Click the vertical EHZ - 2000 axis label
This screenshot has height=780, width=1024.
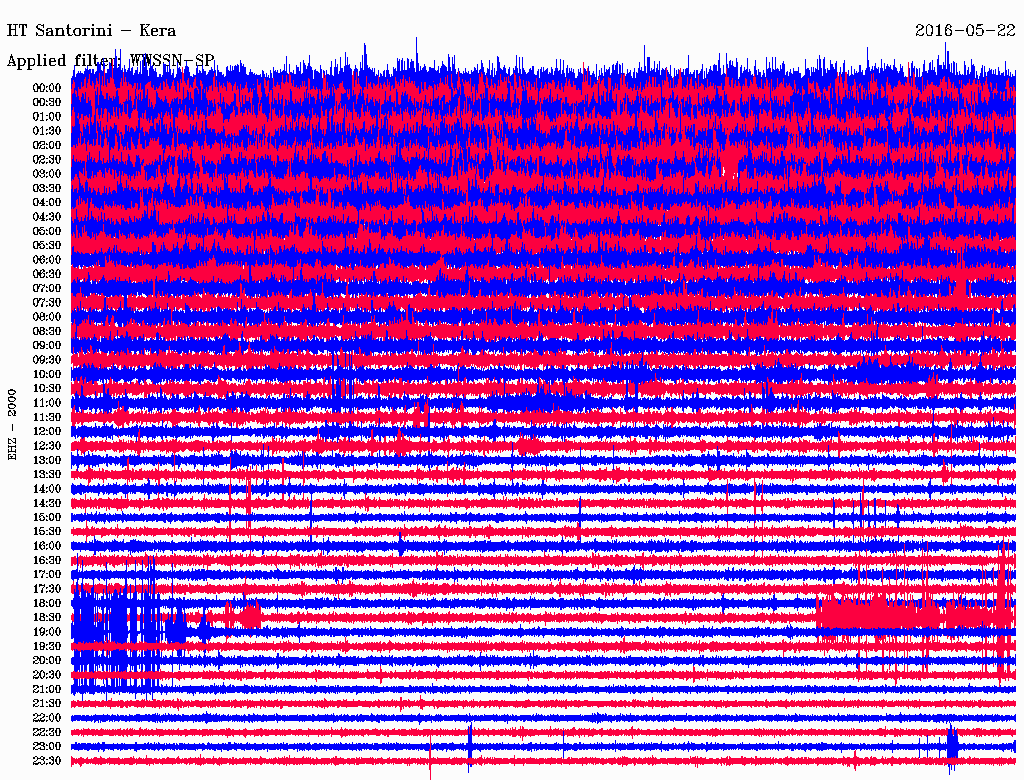[13, 424]
